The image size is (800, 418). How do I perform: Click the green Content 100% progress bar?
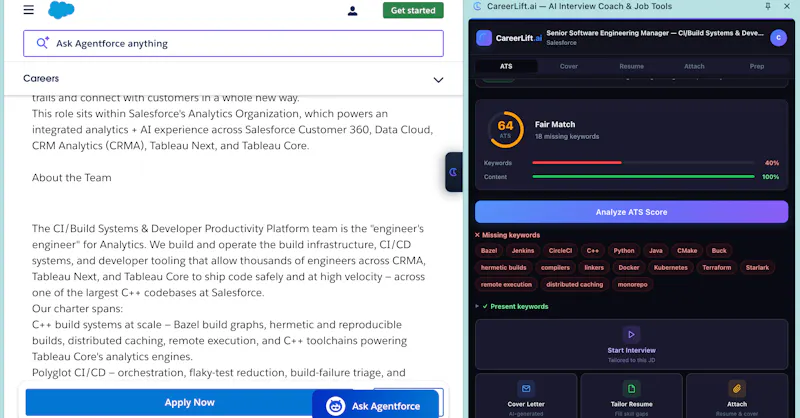coord(643,177)
